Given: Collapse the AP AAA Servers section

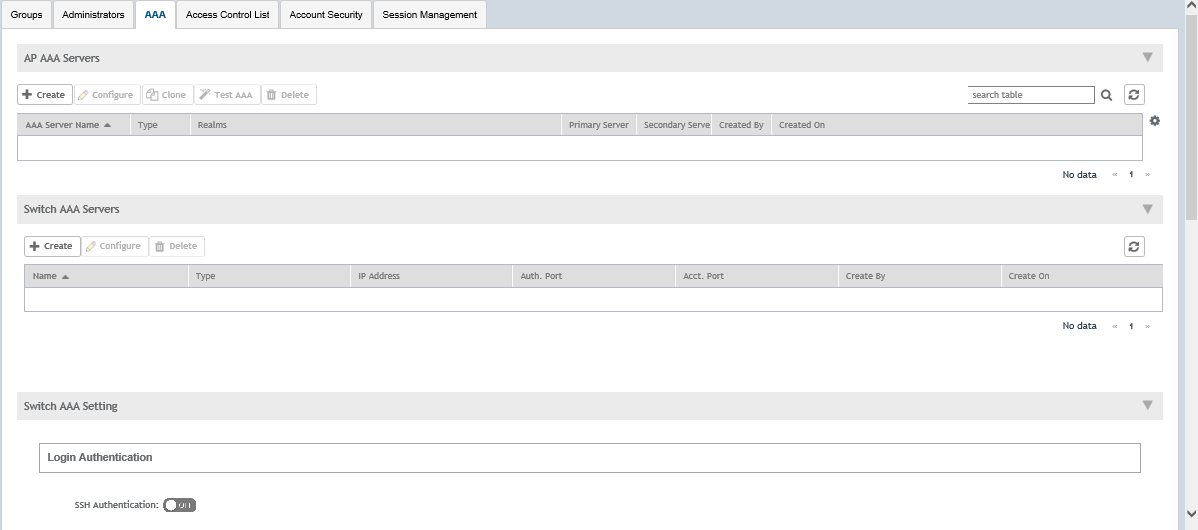Looking at the screenshot, I should point(1147,58).
